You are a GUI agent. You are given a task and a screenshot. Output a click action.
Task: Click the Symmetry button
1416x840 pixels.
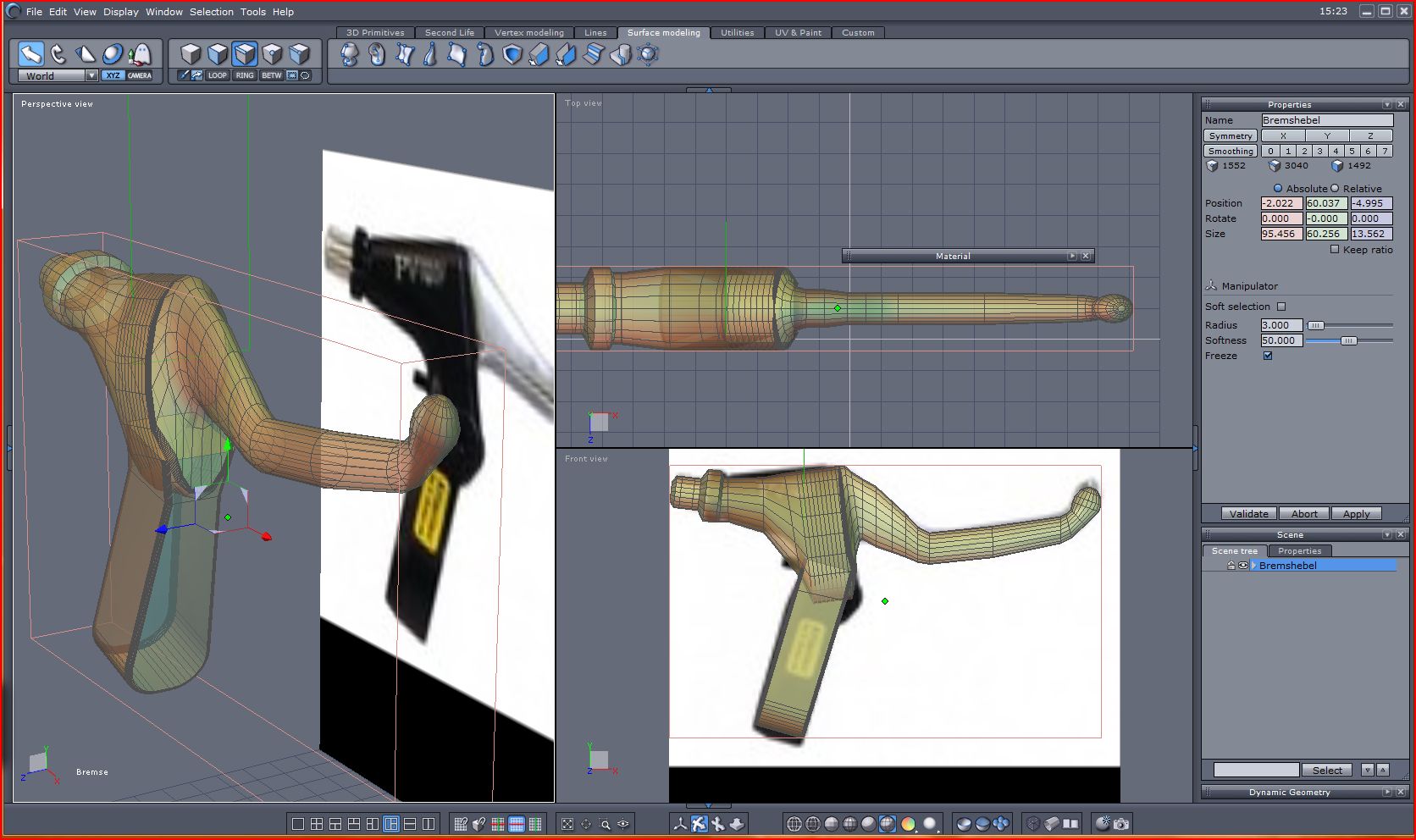1230,135
